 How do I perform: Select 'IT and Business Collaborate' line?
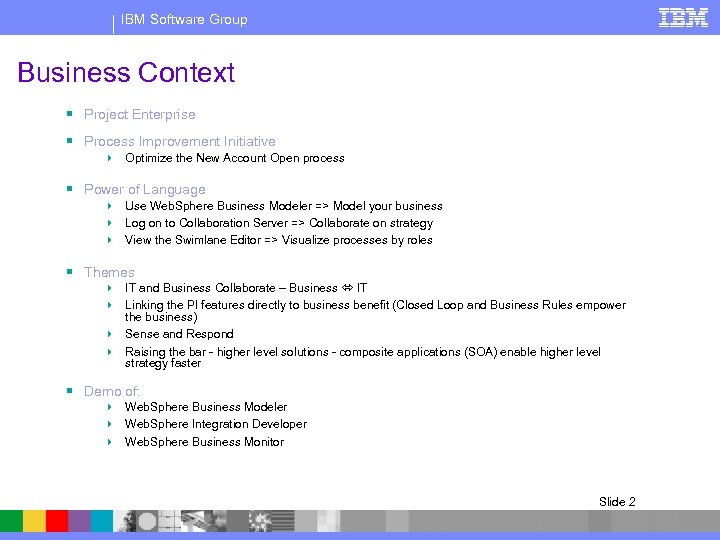(246, 288)
